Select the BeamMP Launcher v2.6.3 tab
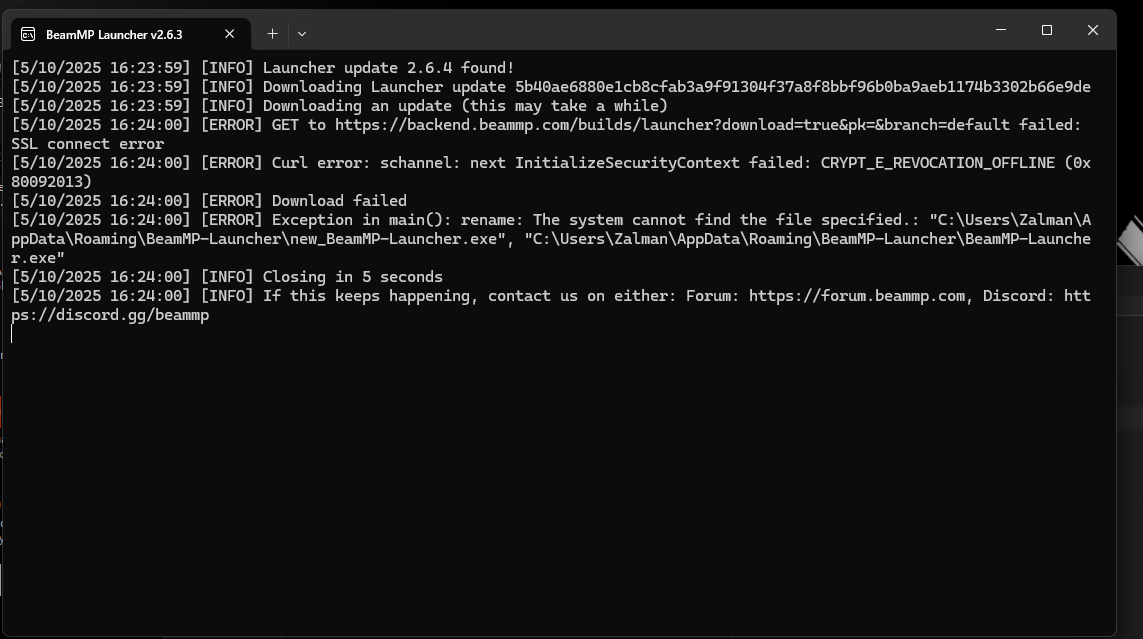Image resolution: width=1143 pixels, height=639 pixels. click(x=114, y=34)
